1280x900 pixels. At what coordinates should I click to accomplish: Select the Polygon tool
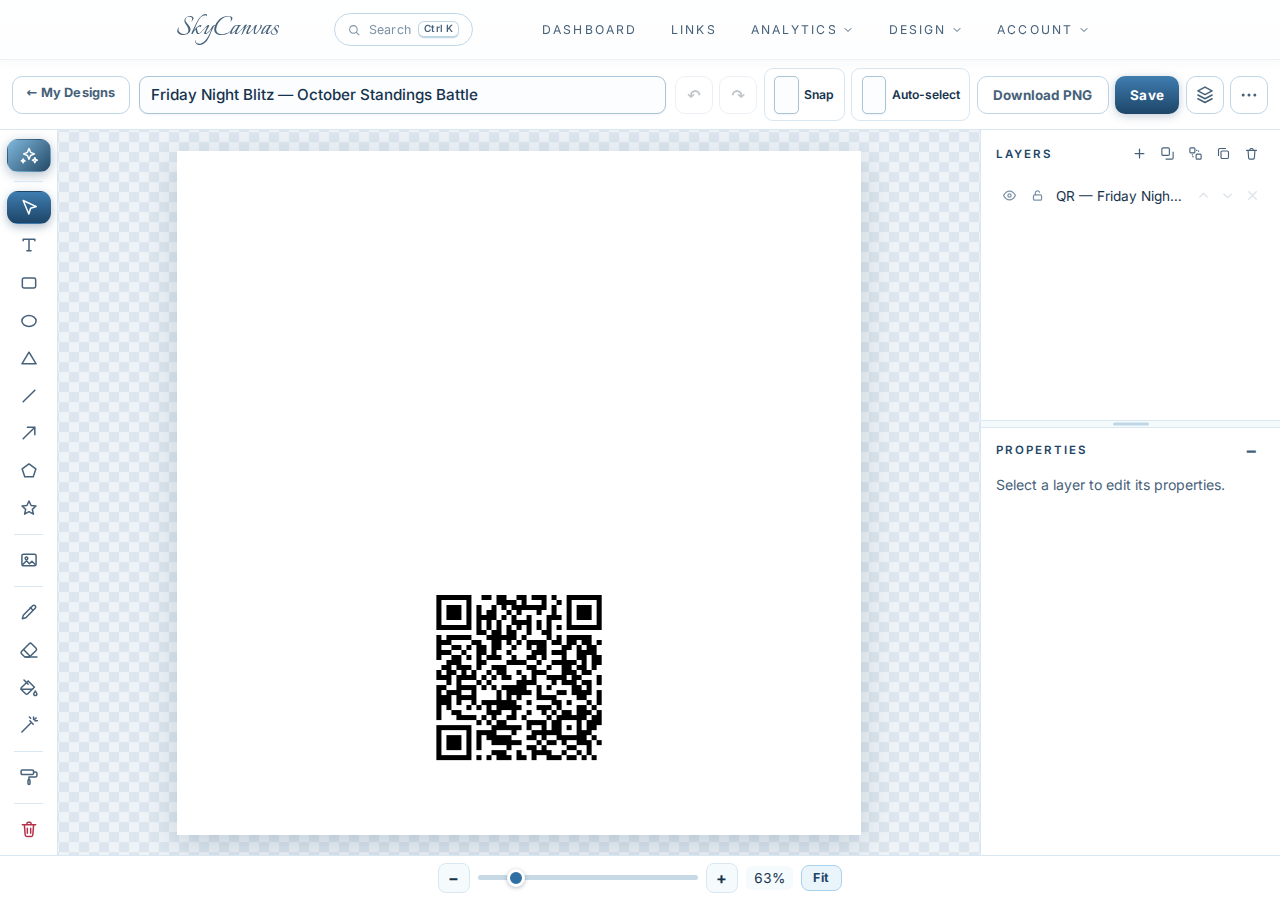29,470
